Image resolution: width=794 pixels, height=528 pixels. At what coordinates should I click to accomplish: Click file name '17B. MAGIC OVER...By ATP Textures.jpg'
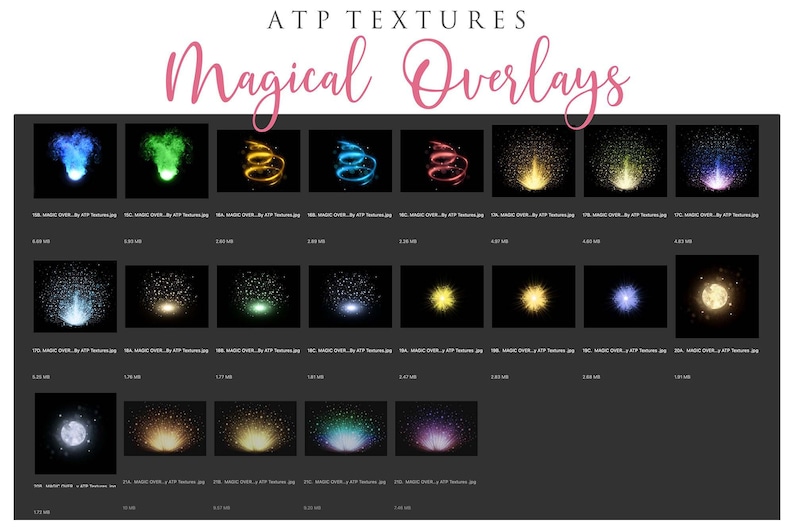624,215
